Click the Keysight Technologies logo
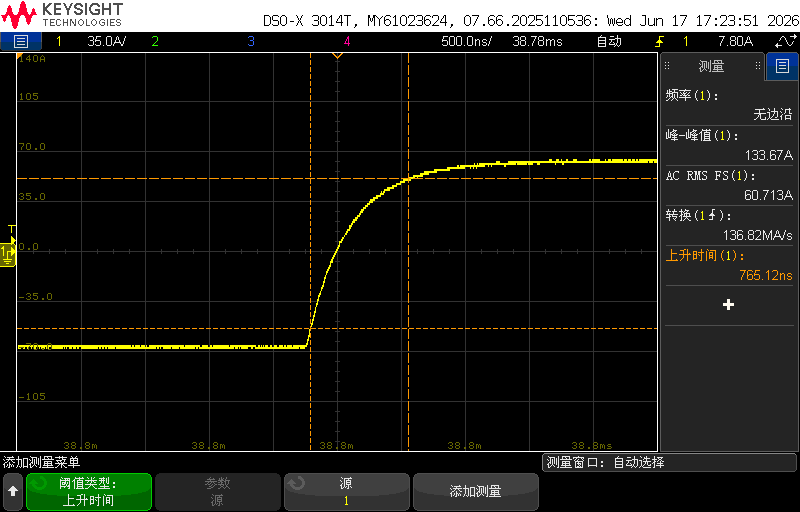The width and height of the screenshot is (800, 512). point(62,15)
